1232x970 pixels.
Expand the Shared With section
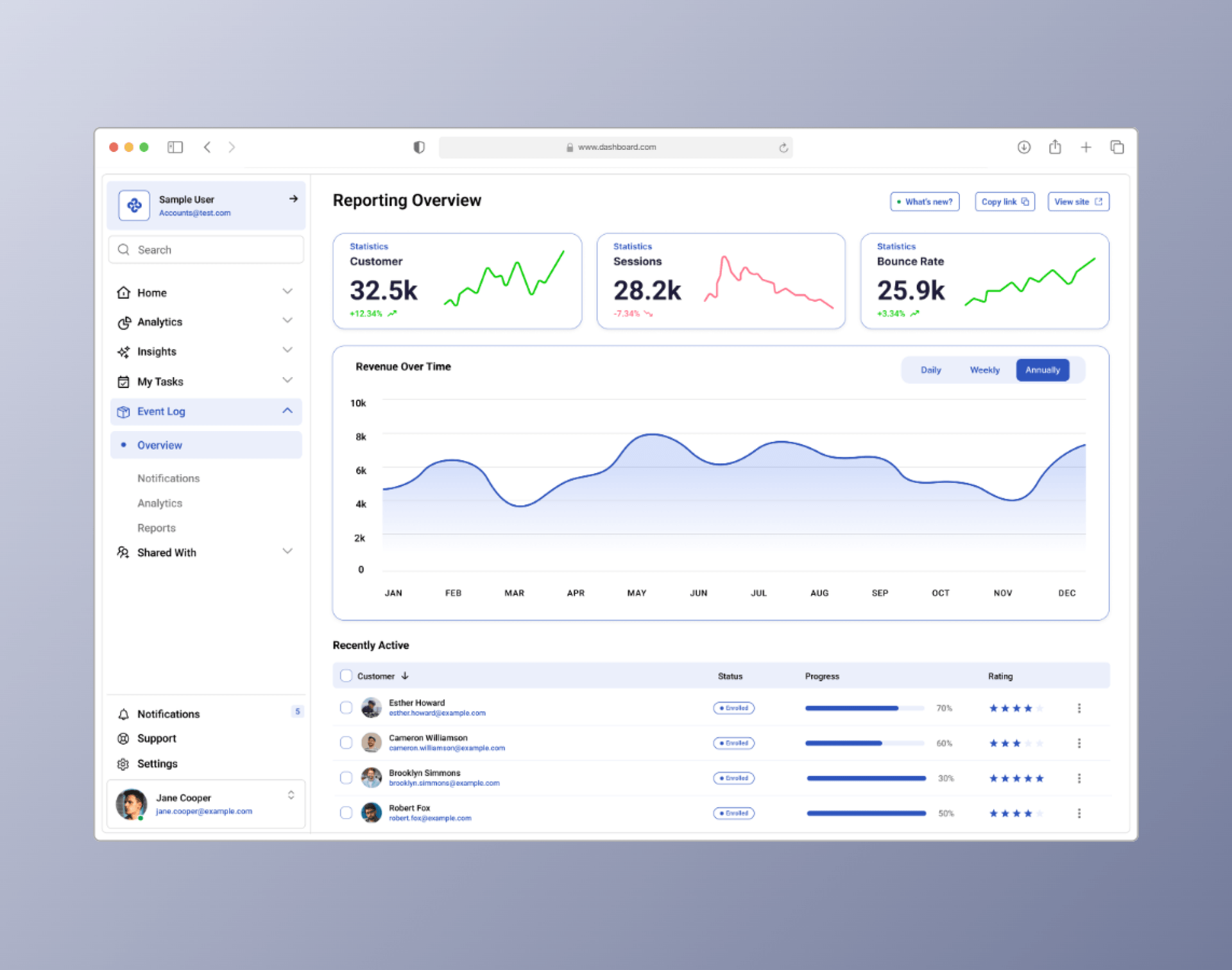287,552
